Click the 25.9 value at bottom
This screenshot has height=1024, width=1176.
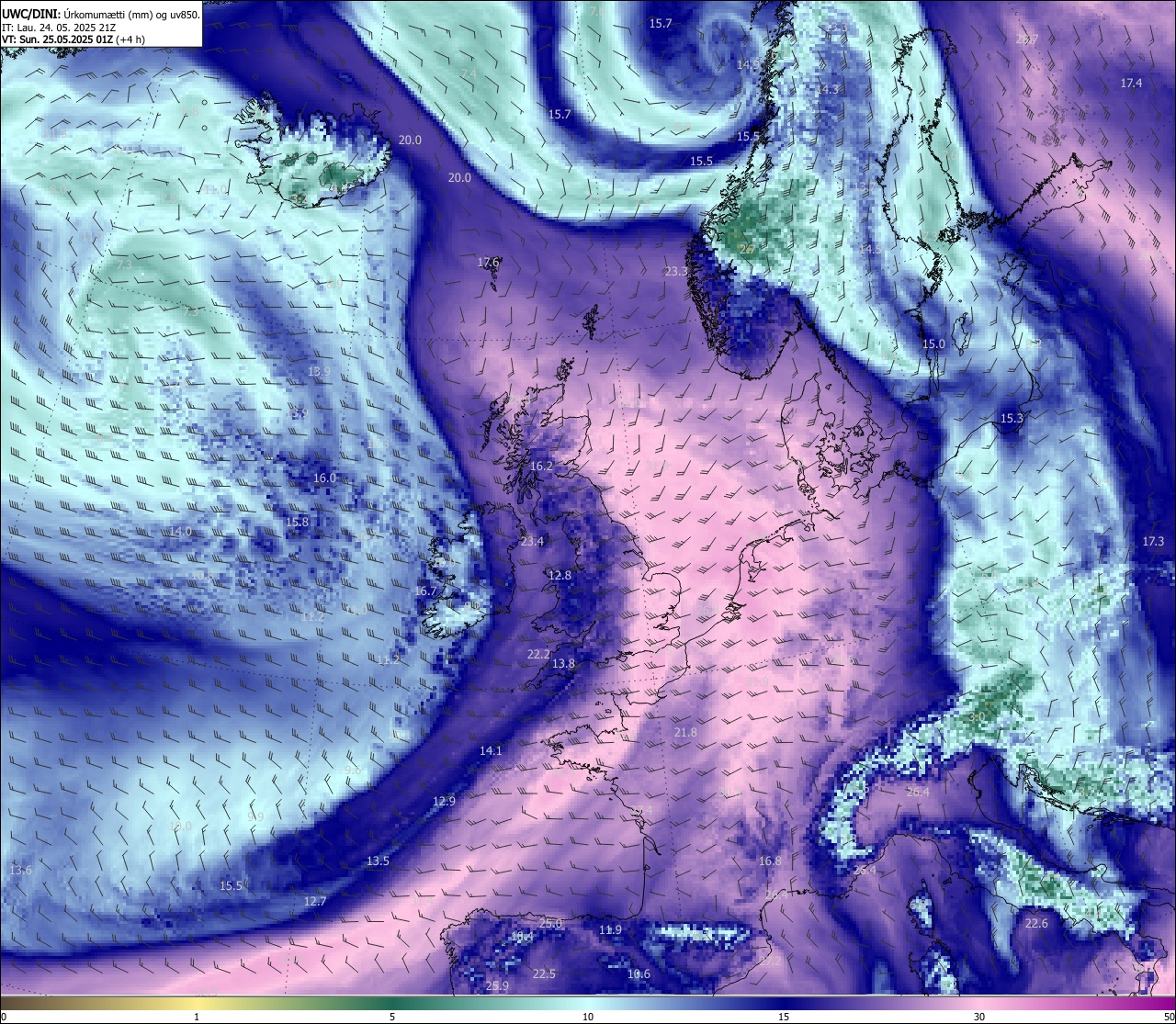pos(496,985)
